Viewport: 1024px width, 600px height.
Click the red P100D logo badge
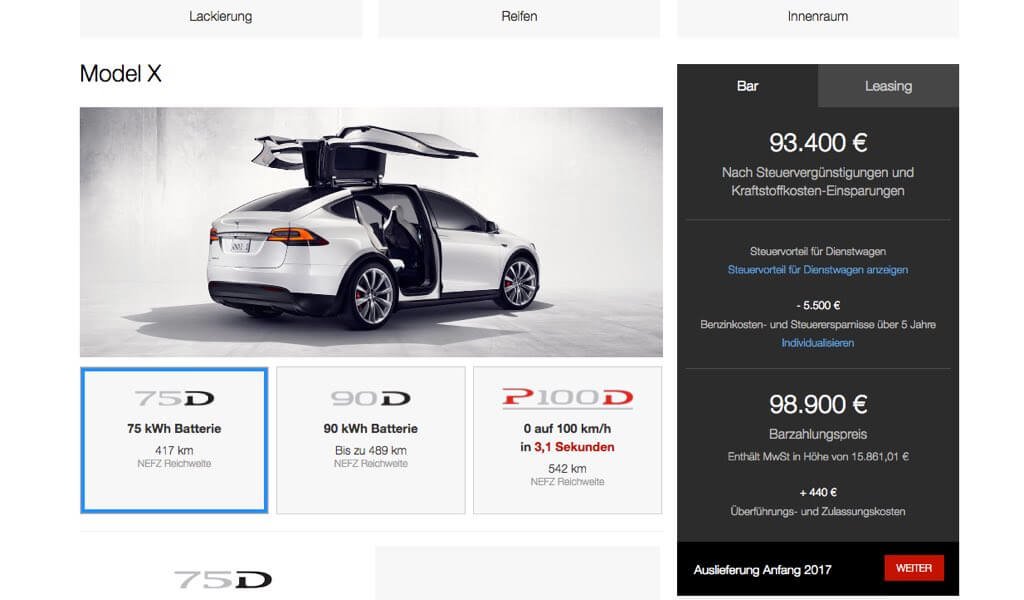pyautogui.click(x=568, y=398)
